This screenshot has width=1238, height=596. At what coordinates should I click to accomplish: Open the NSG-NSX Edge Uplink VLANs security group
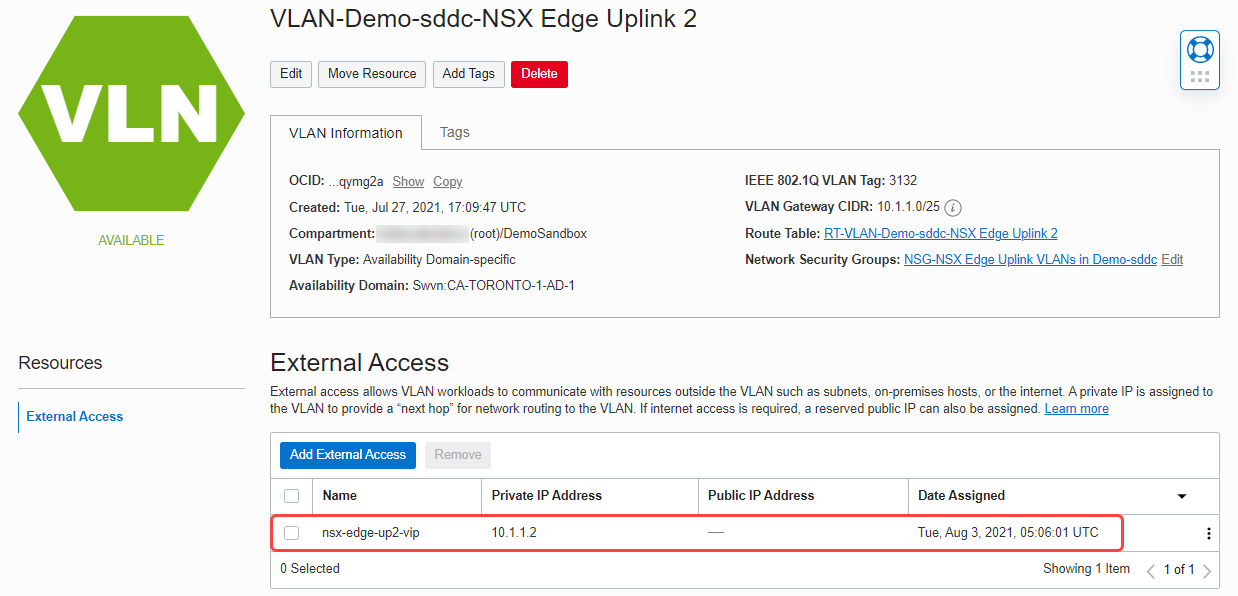[1030, 258]
